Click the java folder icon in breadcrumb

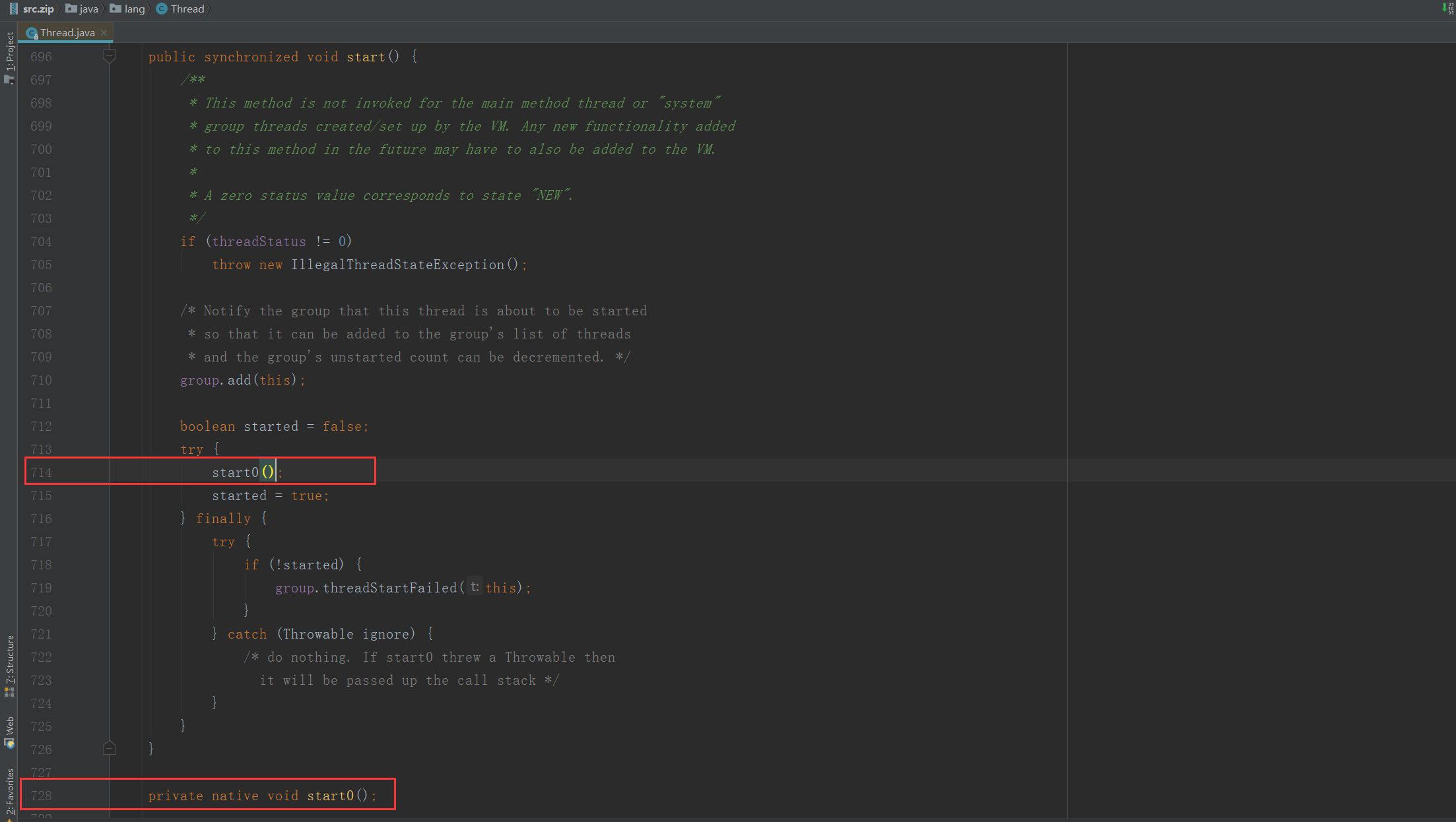[71, 9]
